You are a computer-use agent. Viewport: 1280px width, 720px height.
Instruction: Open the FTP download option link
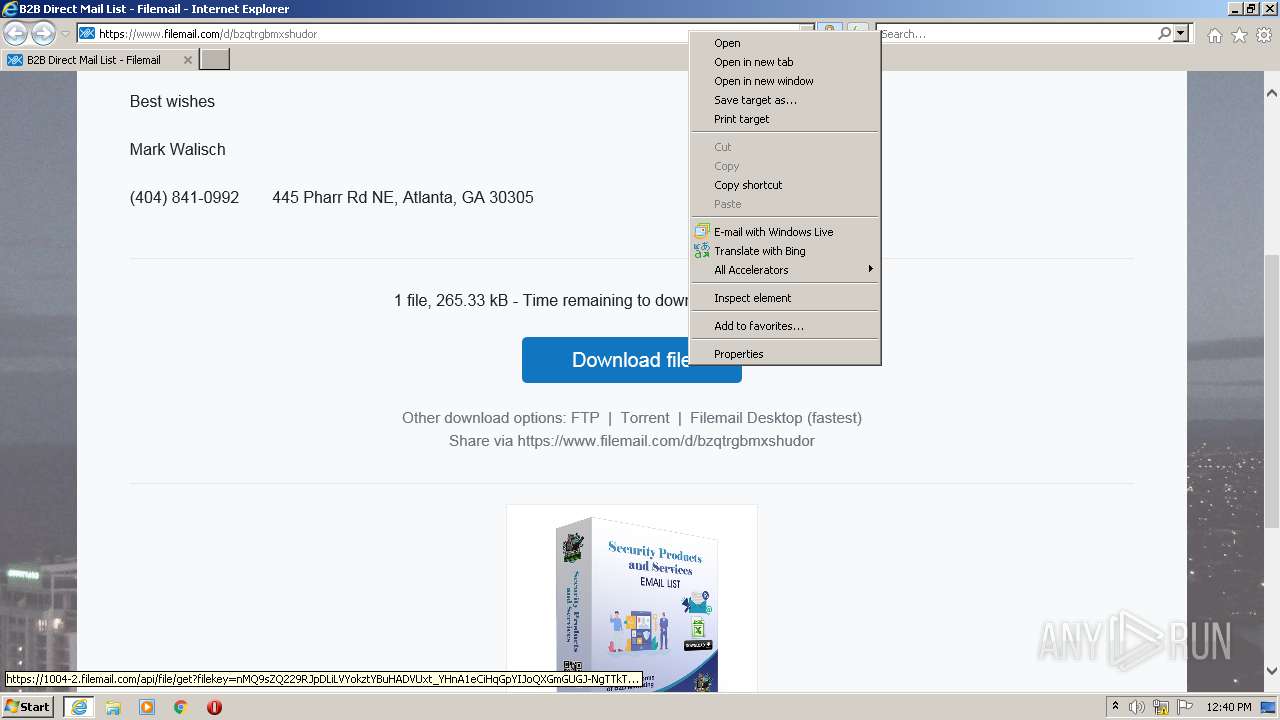[585, 418]
